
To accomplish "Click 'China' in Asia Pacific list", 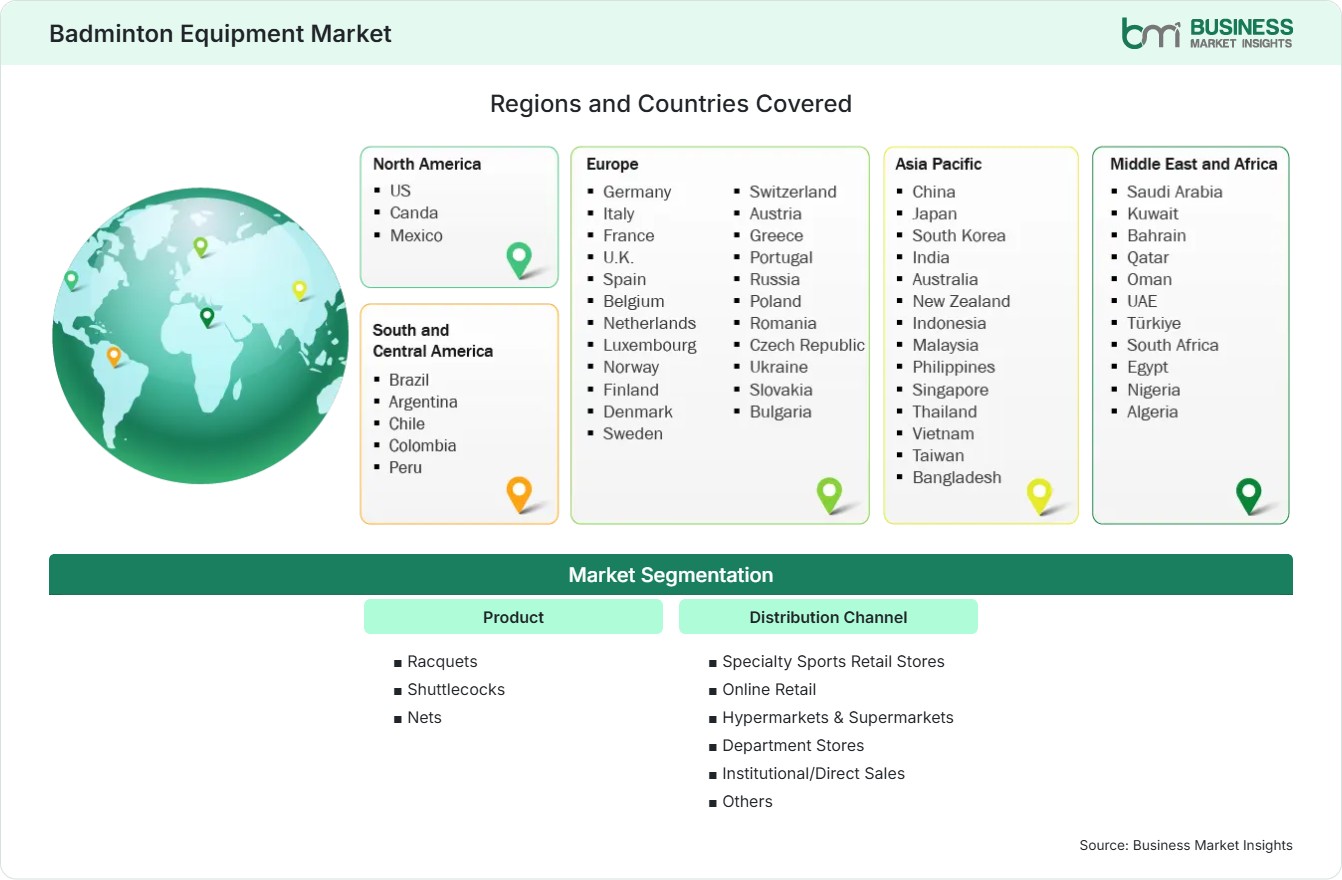I will (x=934, y=192).
